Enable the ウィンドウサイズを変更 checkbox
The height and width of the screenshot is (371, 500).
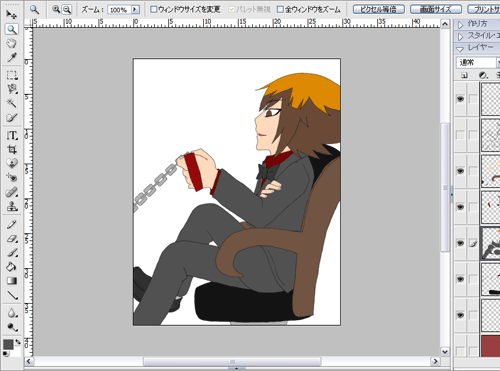153,9
